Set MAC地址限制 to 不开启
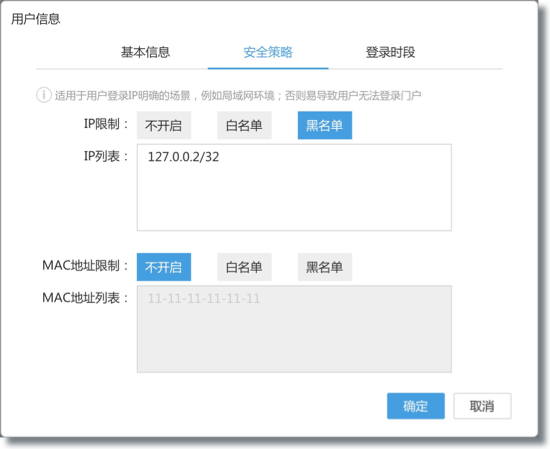 click(164, 267)
